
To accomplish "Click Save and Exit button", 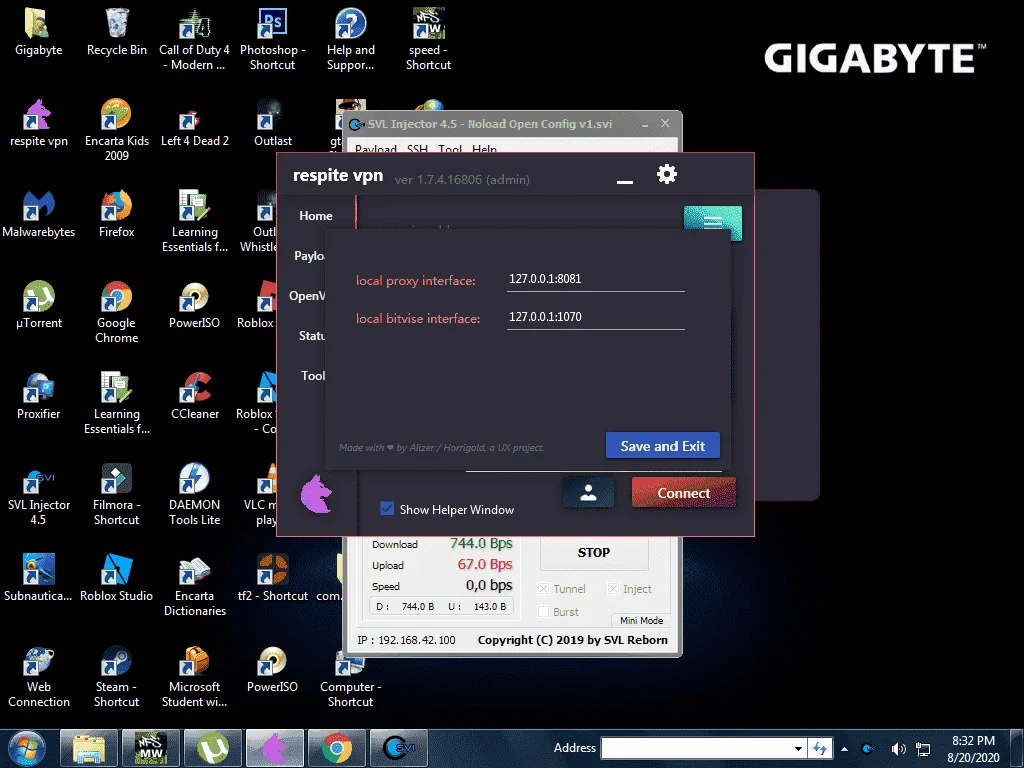I will pos(663,445).
